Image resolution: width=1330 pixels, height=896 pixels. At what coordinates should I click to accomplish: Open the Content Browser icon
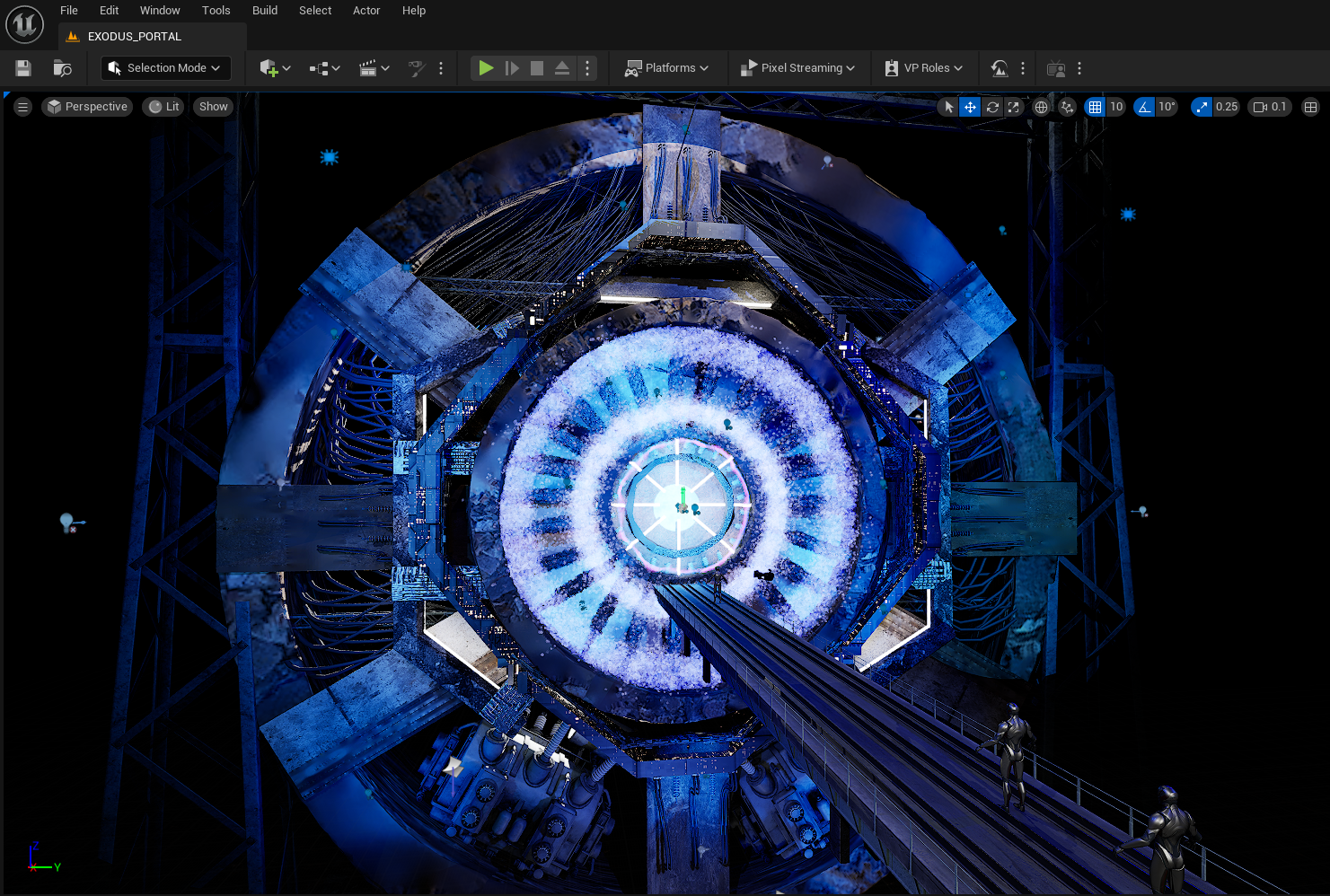(x=61, y=67)
